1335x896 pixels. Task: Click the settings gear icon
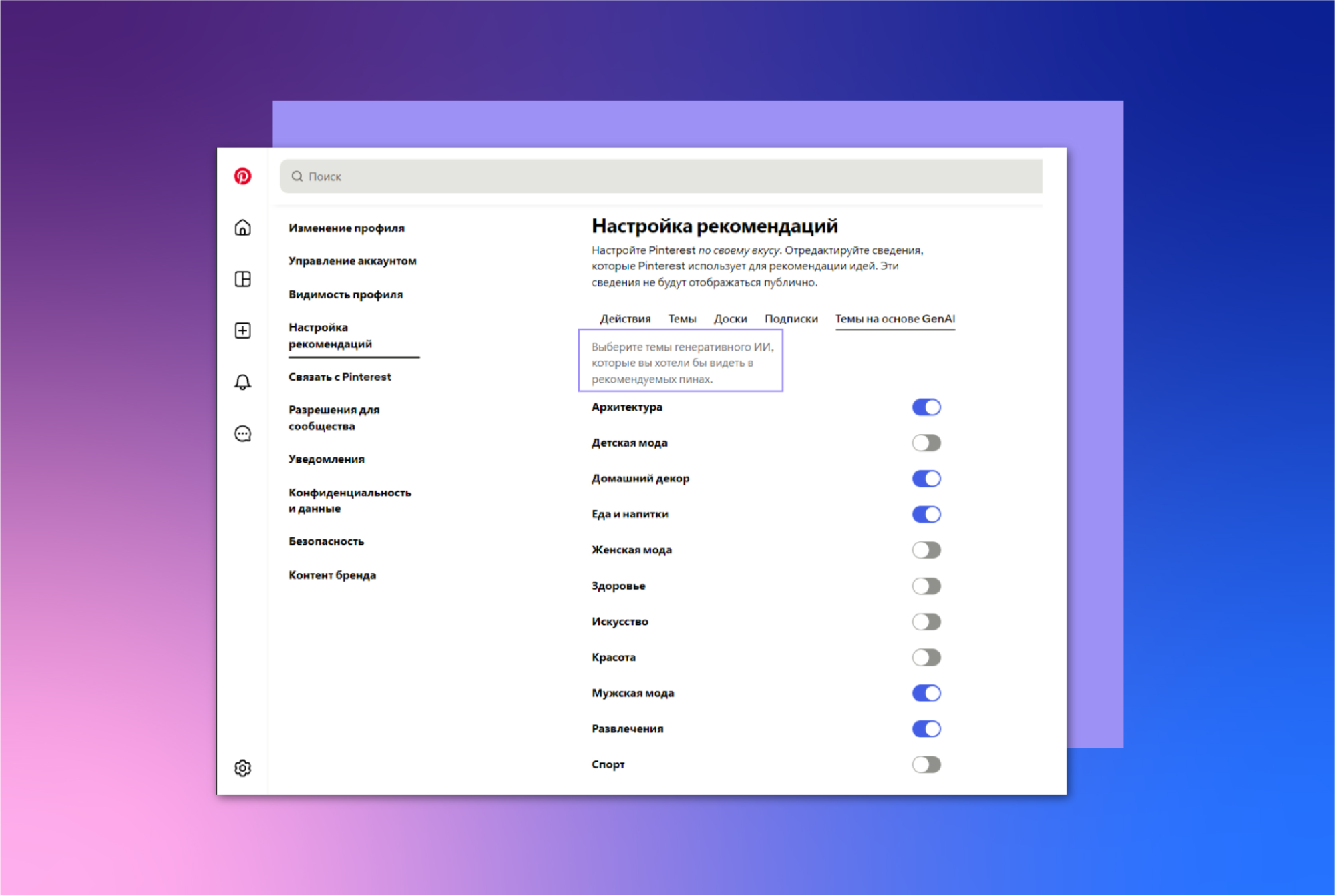[x=242, y=768]
